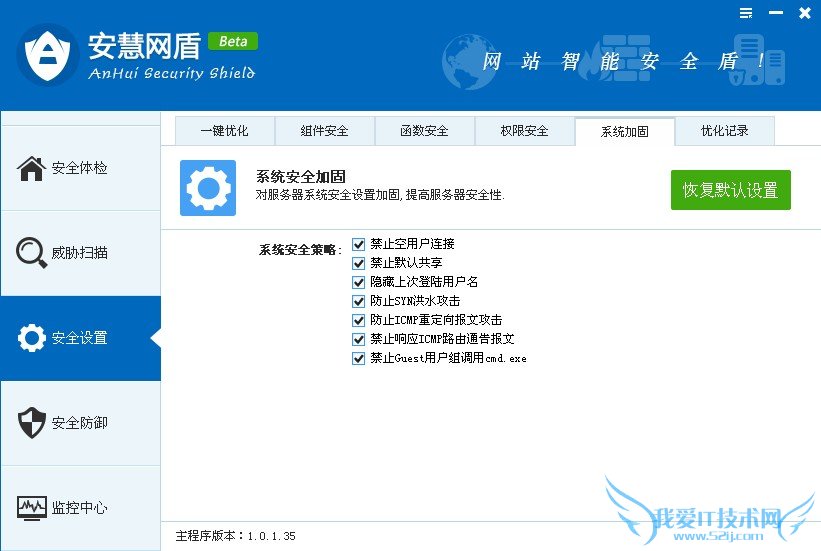
Task: Click the 安慧网盾 title text
Action: (x=145, y=46)
